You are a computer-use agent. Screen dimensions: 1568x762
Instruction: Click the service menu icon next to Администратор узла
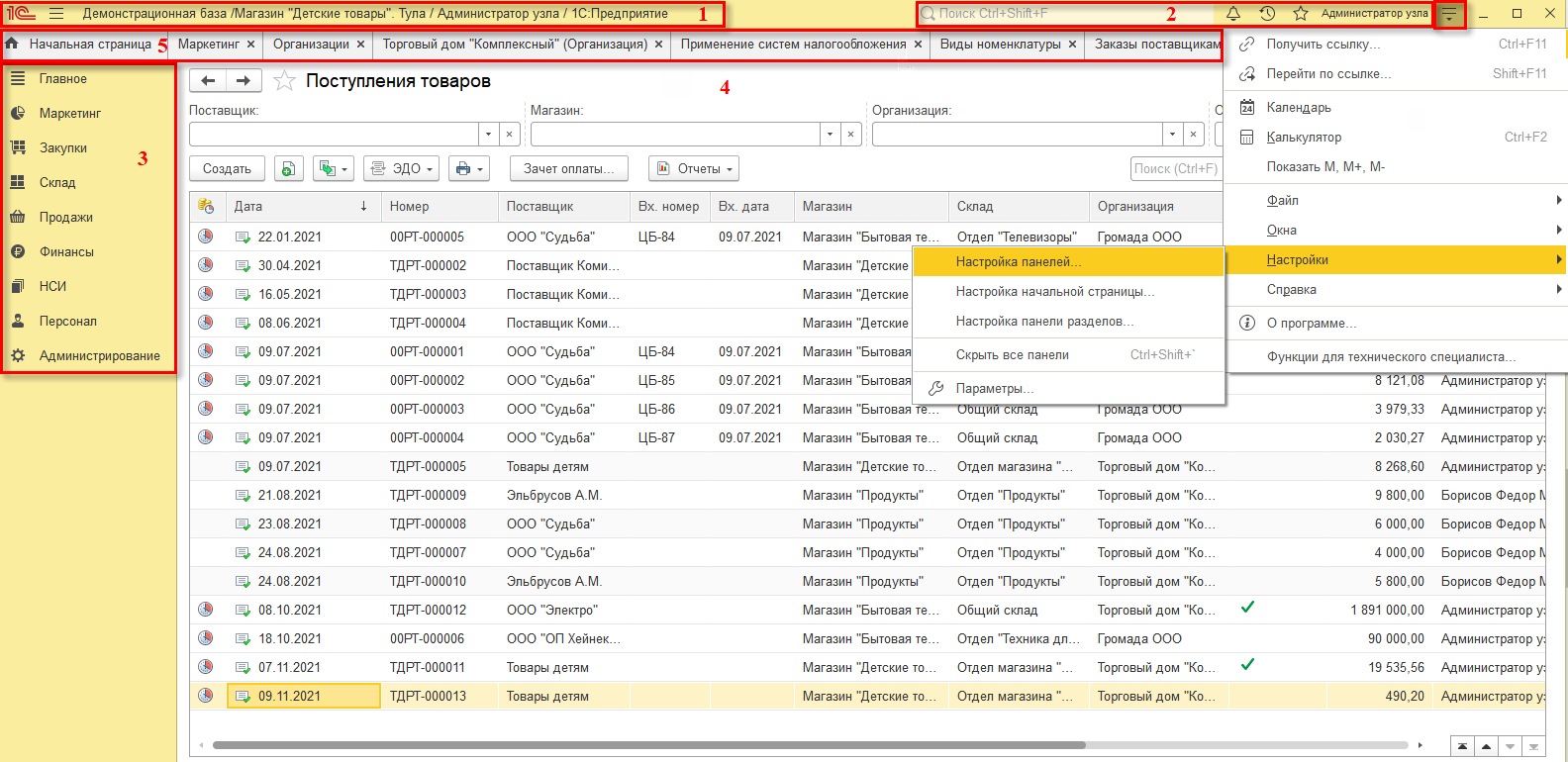click(1449, 15)
